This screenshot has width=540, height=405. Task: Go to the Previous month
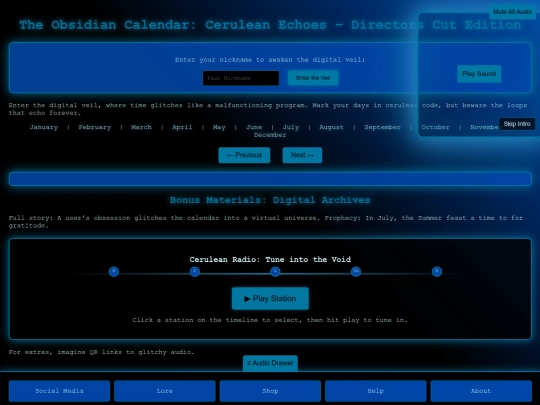[x=244, y=155]
